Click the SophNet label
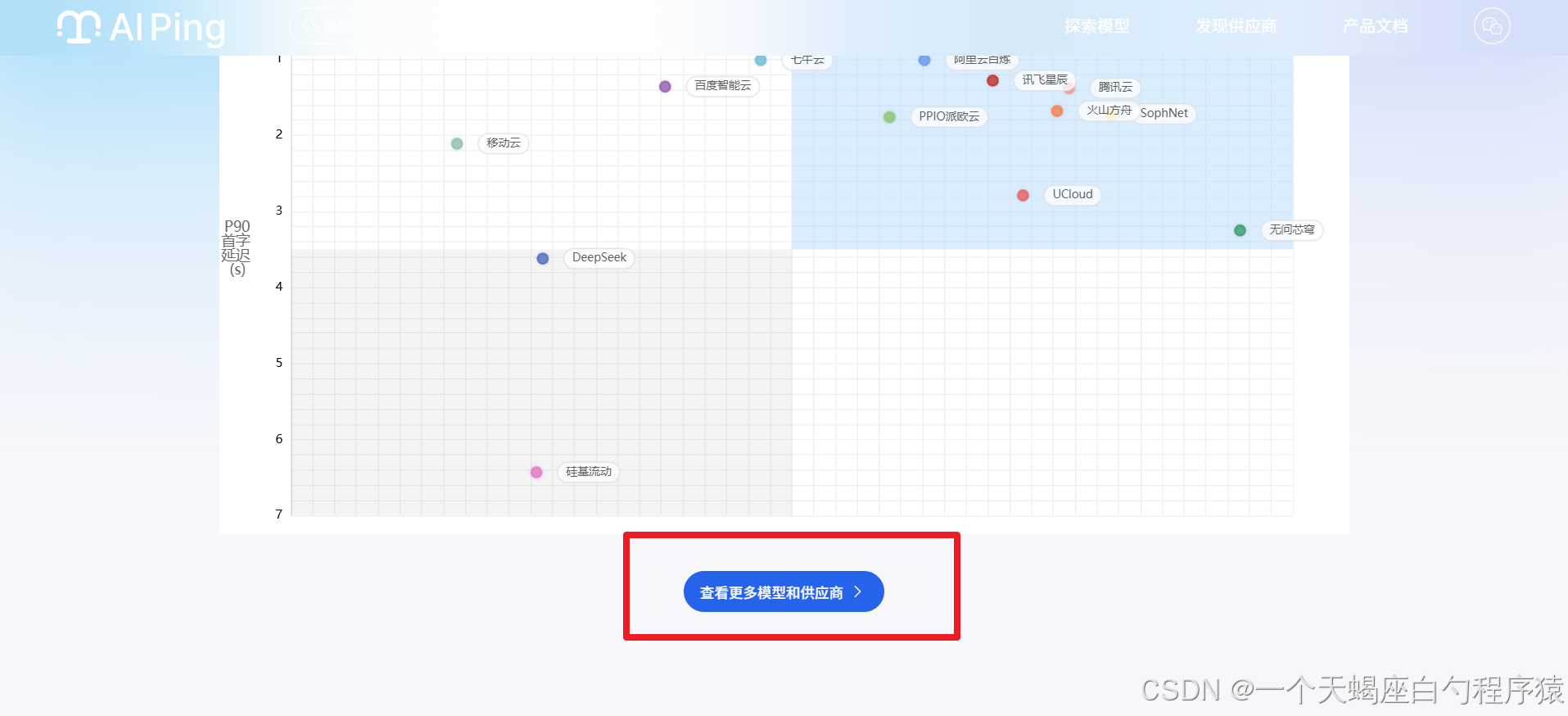The image size is (1568, 716). [x=1164, y=113]
